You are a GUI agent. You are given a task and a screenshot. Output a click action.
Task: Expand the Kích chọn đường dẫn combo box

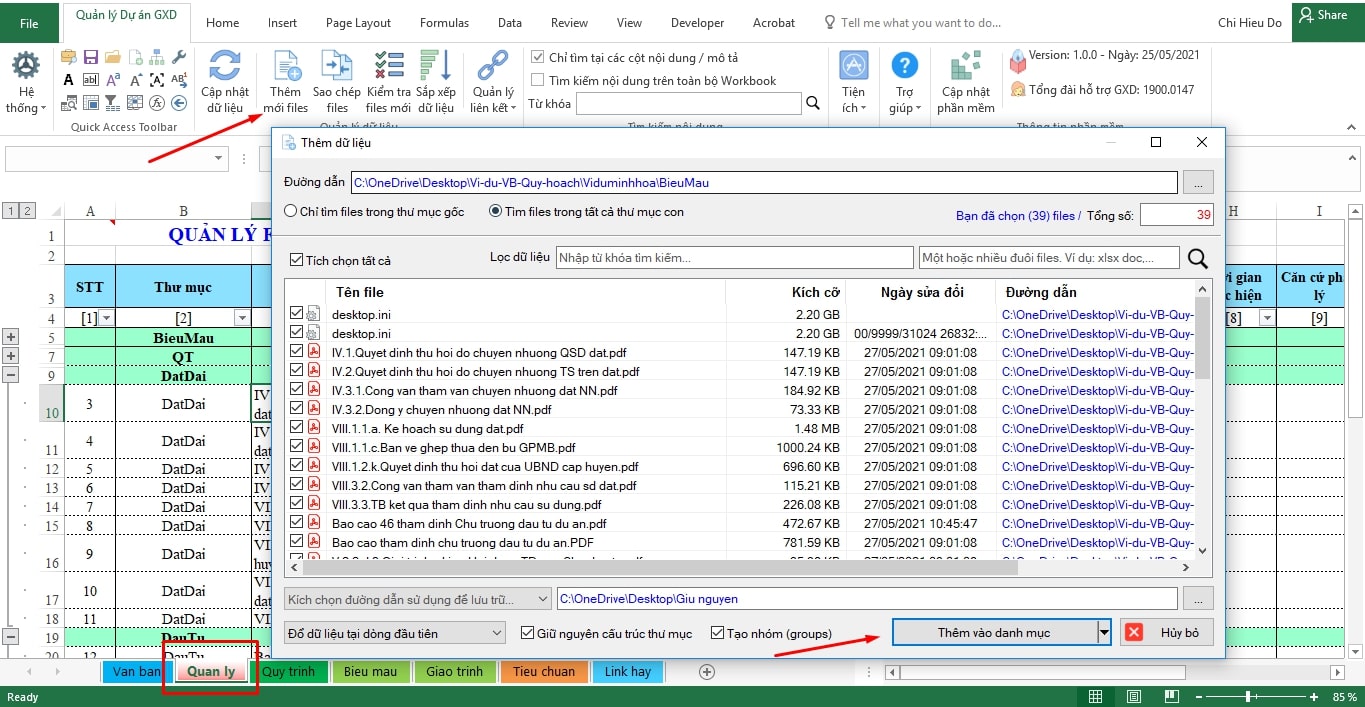[417, 599]
